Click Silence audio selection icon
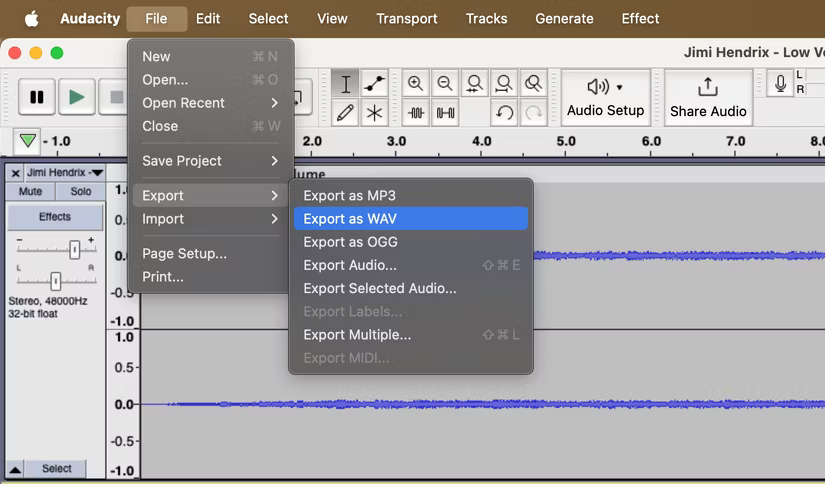Screen dimensions: 825x484 pyautogui.click(x=445, y=113)
